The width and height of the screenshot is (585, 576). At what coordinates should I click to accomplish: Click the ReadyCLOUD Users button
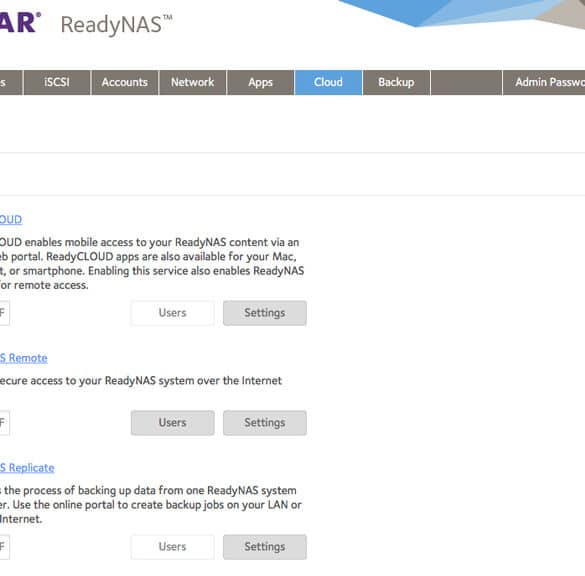[172, 313]
